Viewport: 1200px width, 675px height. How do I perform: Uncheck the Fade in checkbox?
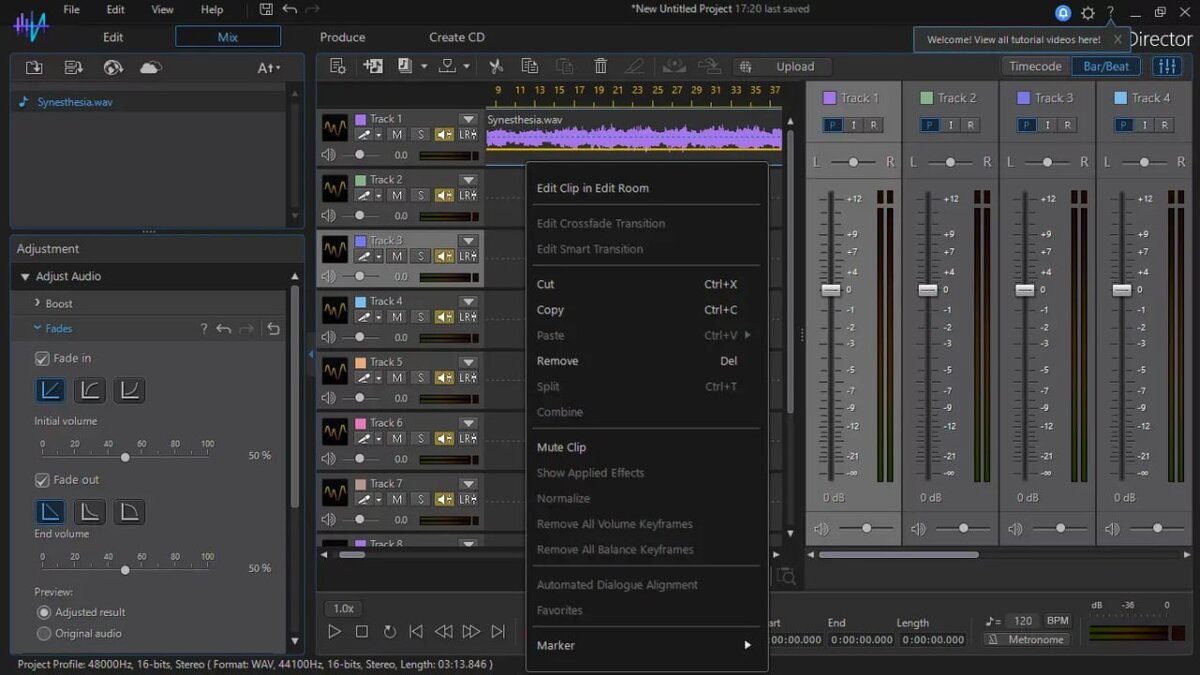pos(42,358)
